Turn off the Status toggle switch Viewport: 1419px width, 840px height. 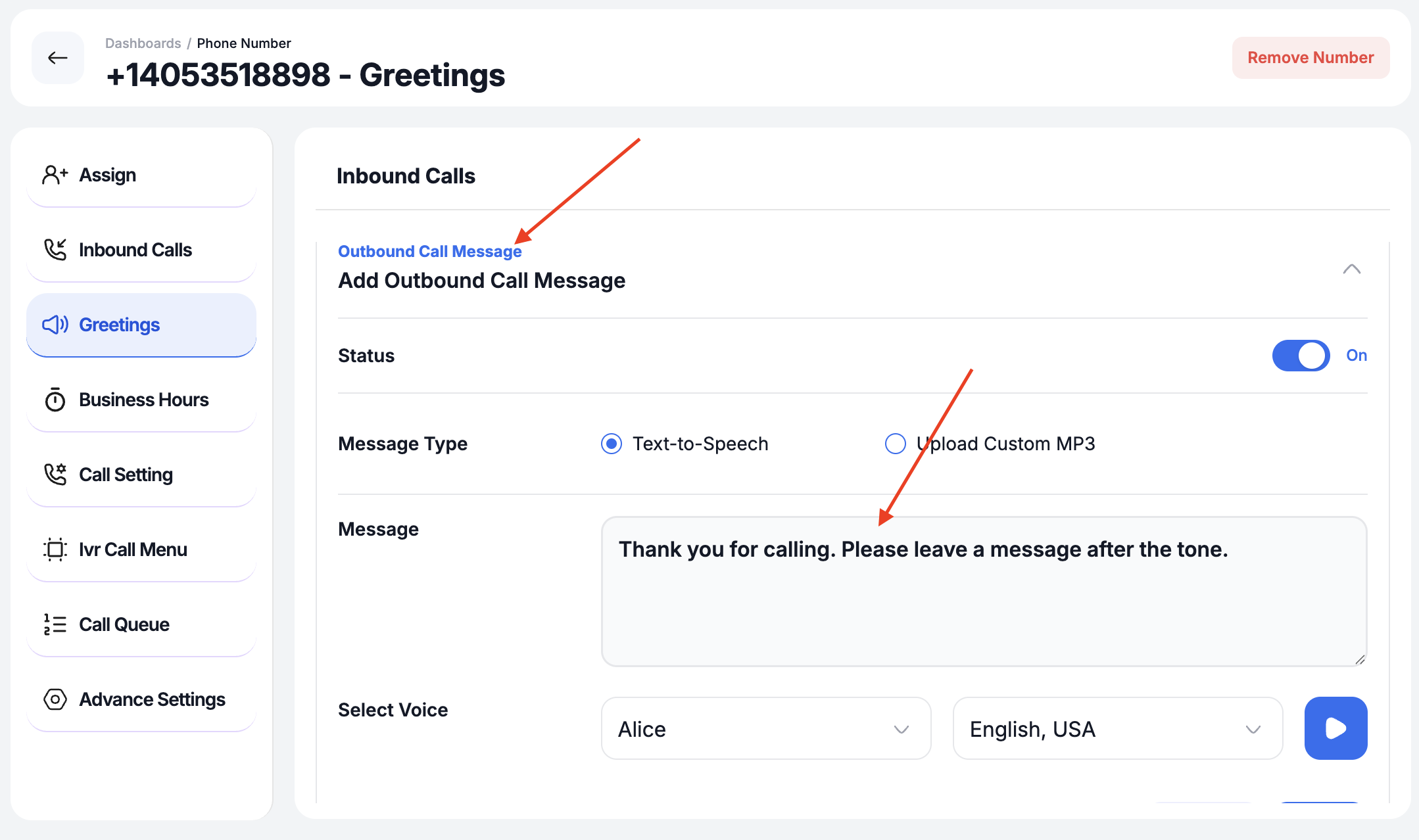click(x=1301, y=356)
